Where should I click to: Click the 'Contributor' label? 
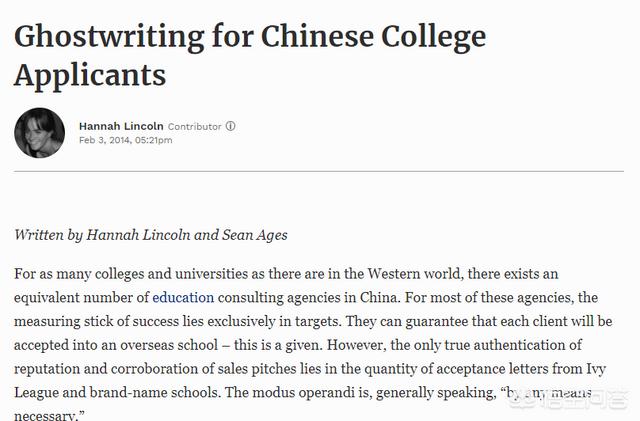pos(195,127)
